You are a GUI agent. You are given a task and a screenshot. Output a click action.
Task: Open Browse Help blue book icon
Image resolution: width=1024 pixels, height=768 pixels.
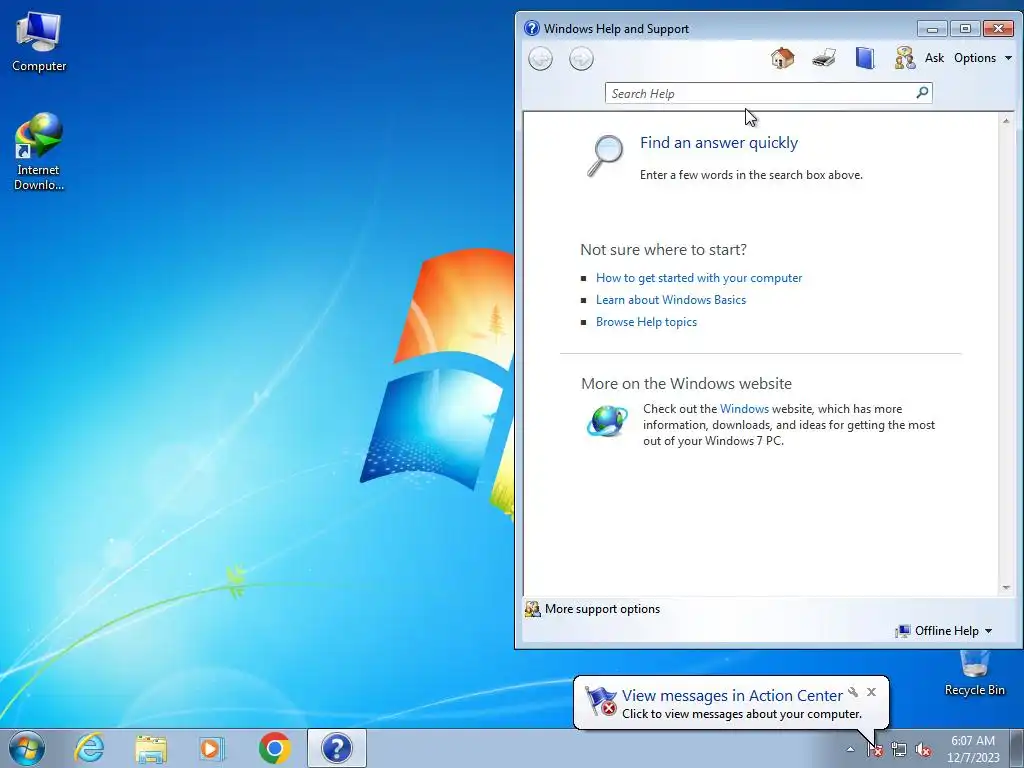[865, 58]
